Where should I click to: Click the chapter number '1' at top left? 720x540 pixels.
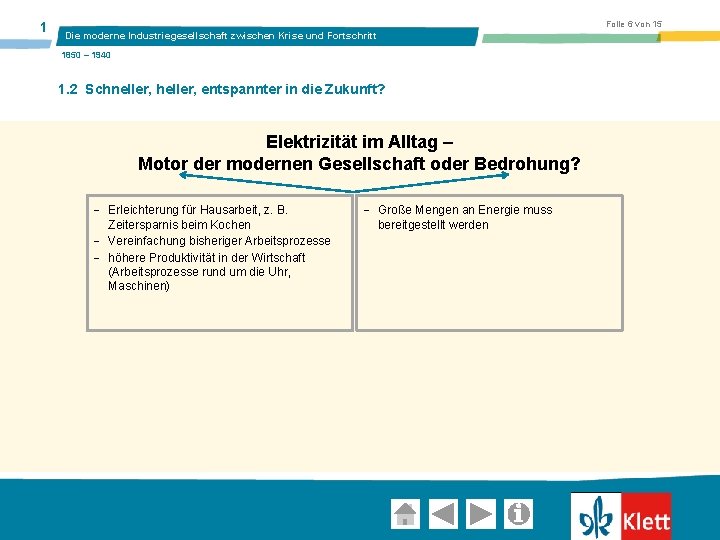(43, 28)
